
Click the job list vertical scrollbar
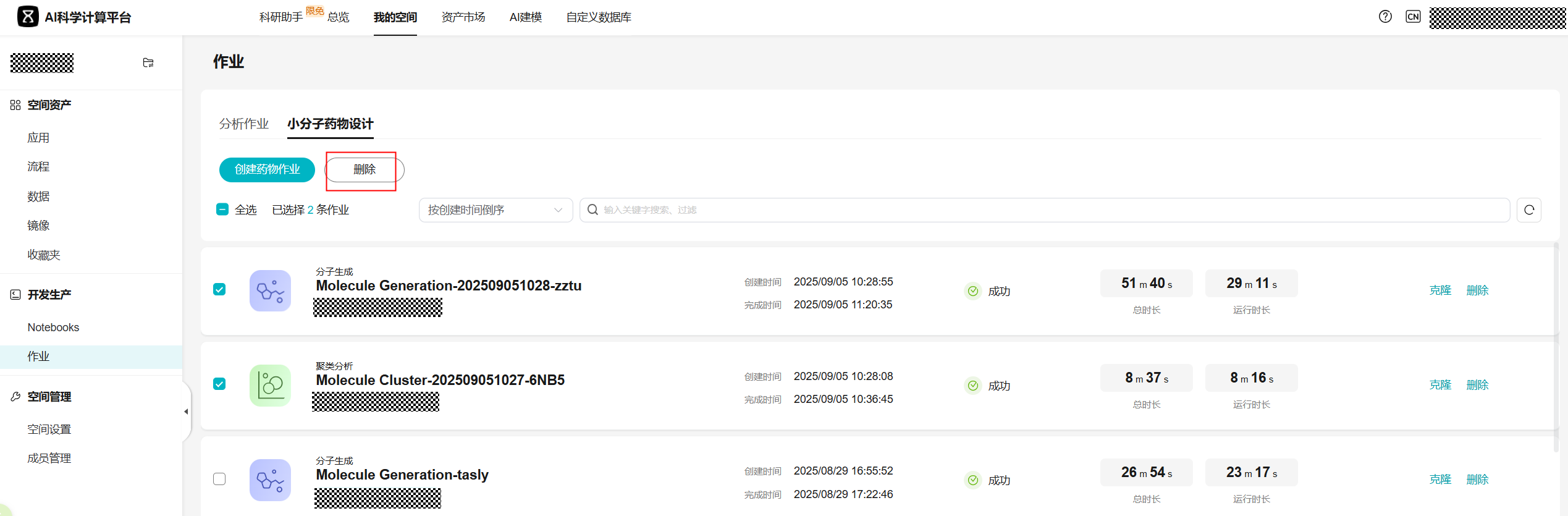[x=1556, y=346]
